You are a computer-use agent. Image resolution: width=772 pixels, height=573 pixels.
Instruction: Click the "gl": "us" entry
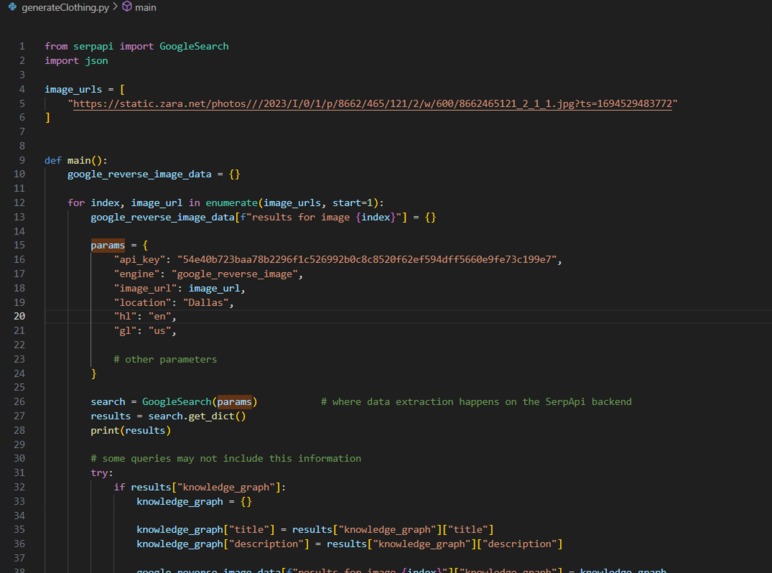pyautogui.click(x=143, y=330)
